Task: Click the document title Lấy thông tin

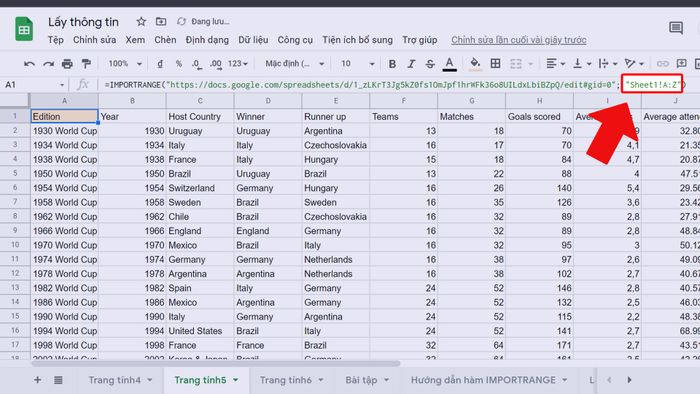Action: 83,21
